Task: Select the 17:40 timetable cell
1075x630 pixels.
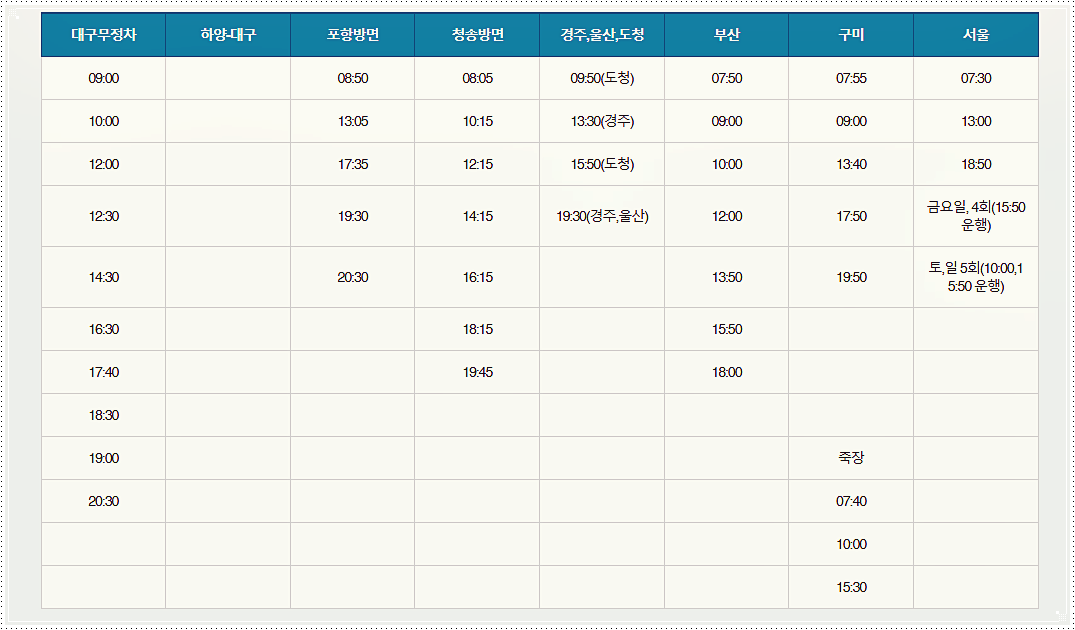Action: [104, 372]
